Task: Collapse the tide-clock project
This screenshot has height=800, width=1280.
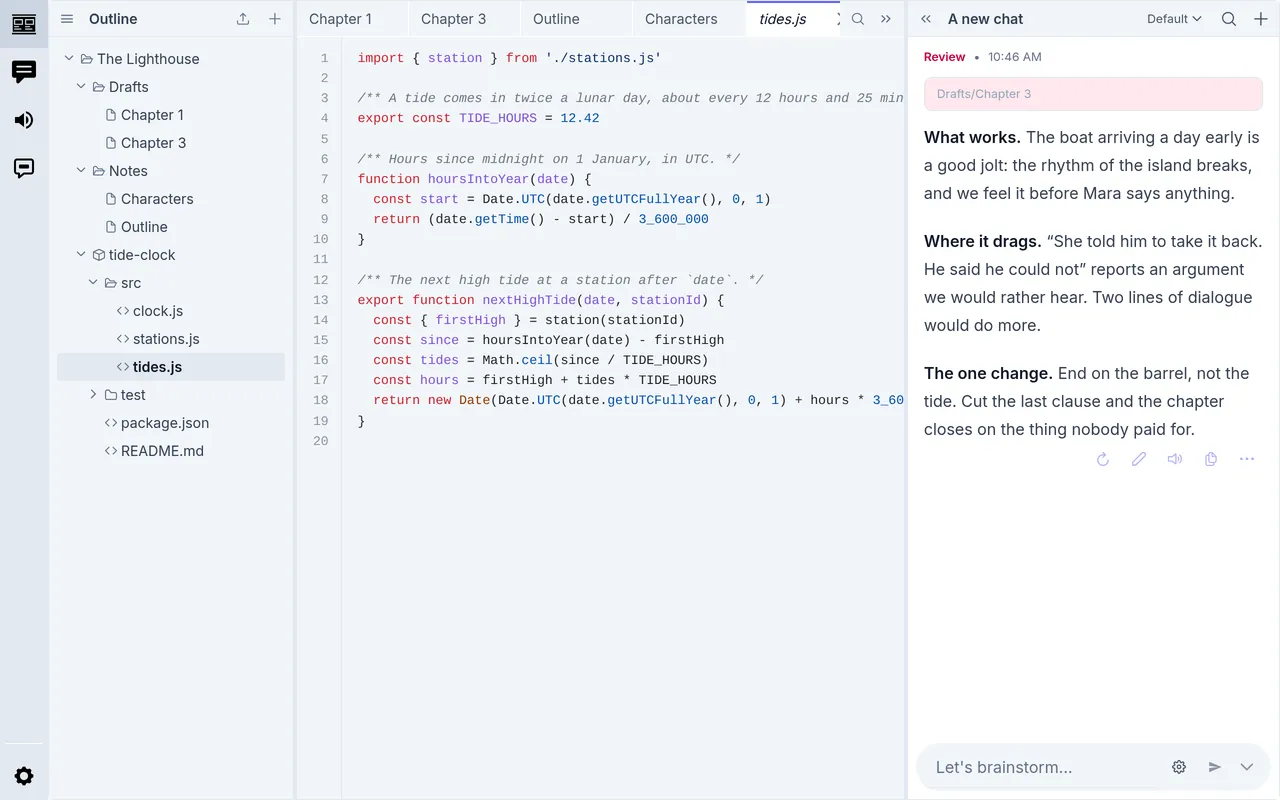Action: pos(81,255)
